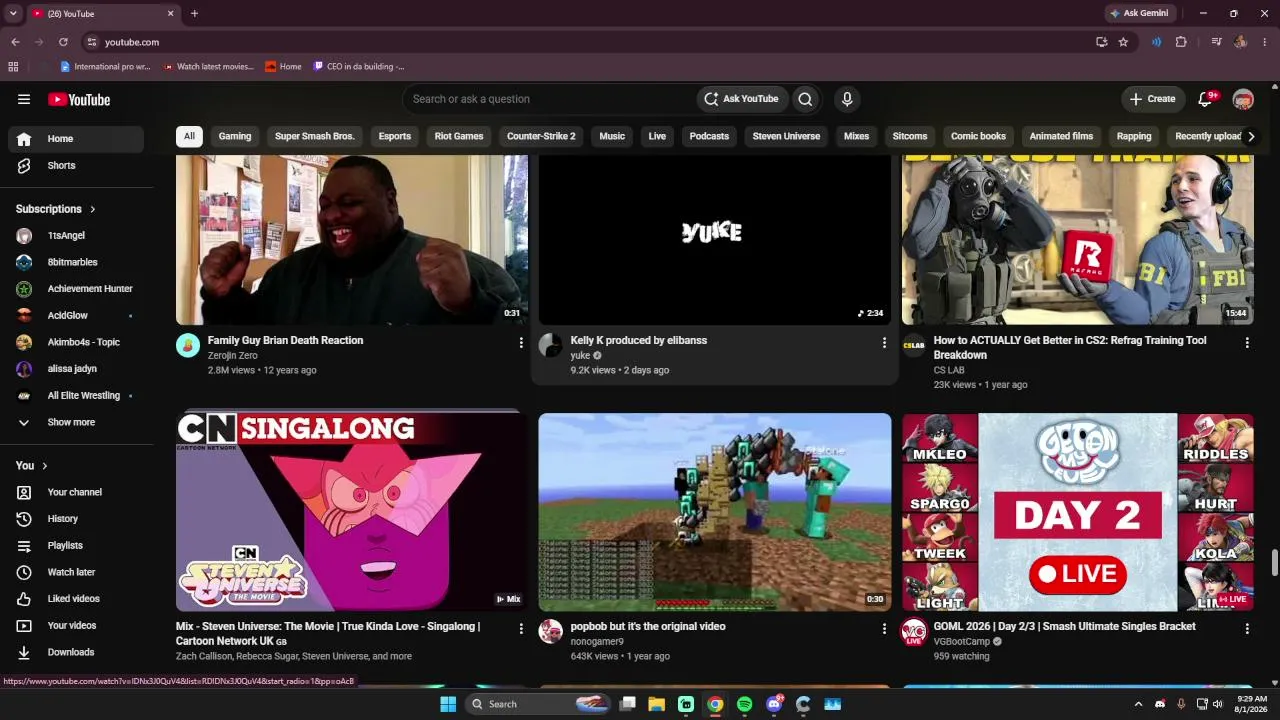Open the account avatar menu
The width and height of the screenshot is (1280, 720).
1243,99
